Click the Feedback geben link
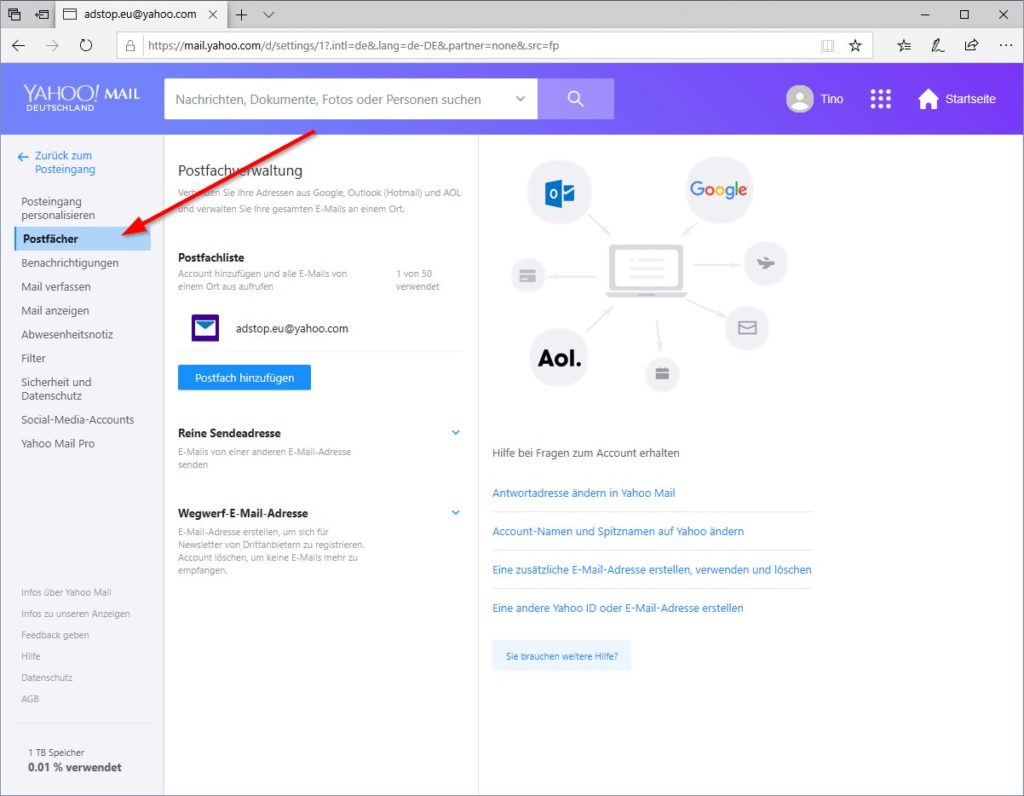Screen dimensions: 1024x796 point(55,635)
